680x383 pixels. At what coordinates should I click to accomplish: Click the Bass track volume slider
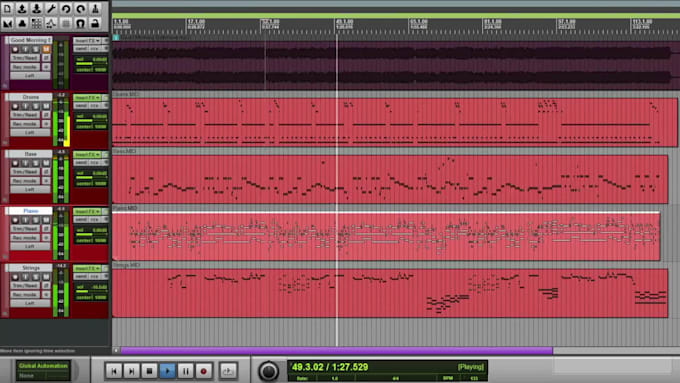(x=91, y=177)
